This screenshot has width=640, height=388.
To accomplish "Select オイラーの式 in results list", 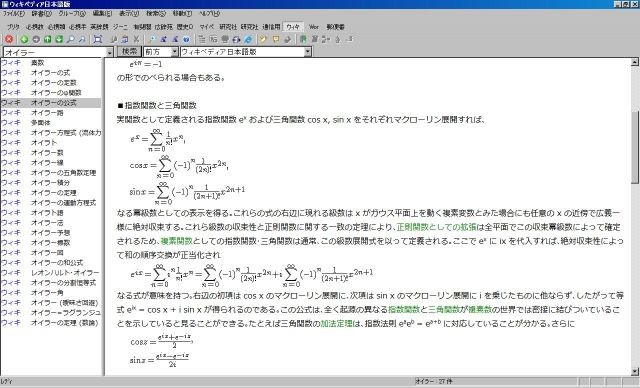I will pos(50,73).
